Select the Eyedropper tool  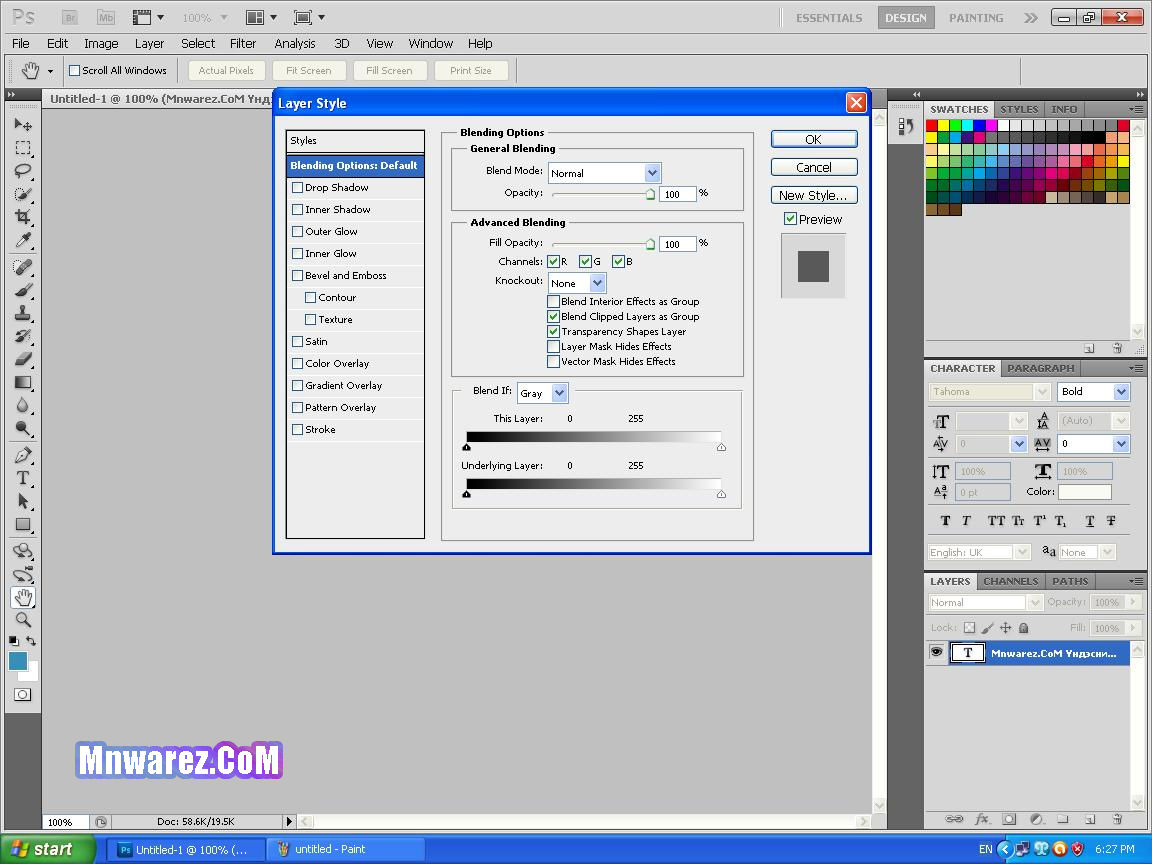pos(23,240)
